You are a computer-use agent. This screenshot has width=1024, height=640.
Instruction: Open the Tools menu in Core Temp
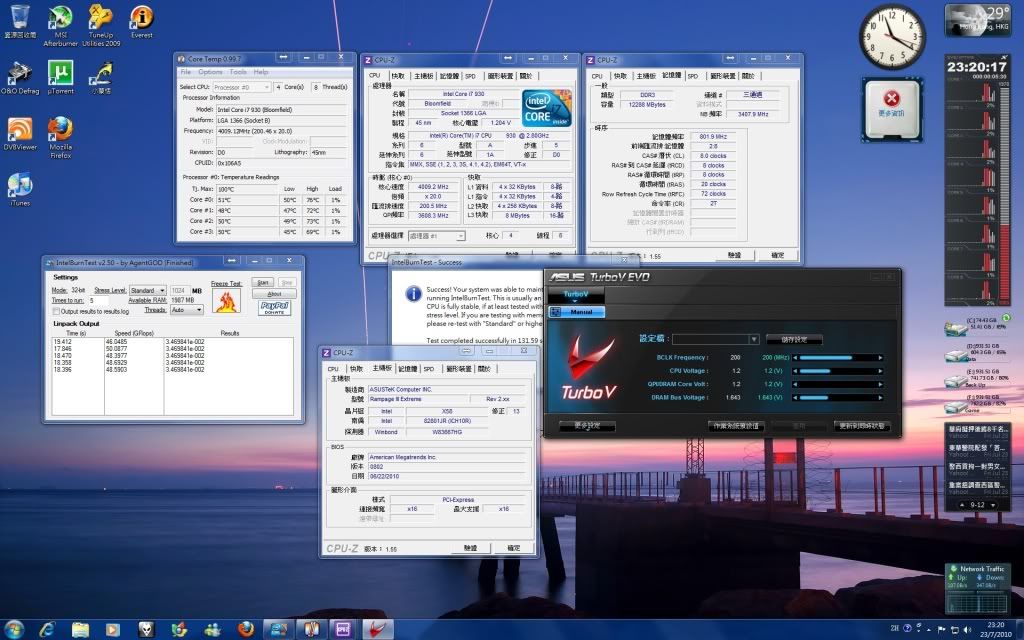point(238,72)
